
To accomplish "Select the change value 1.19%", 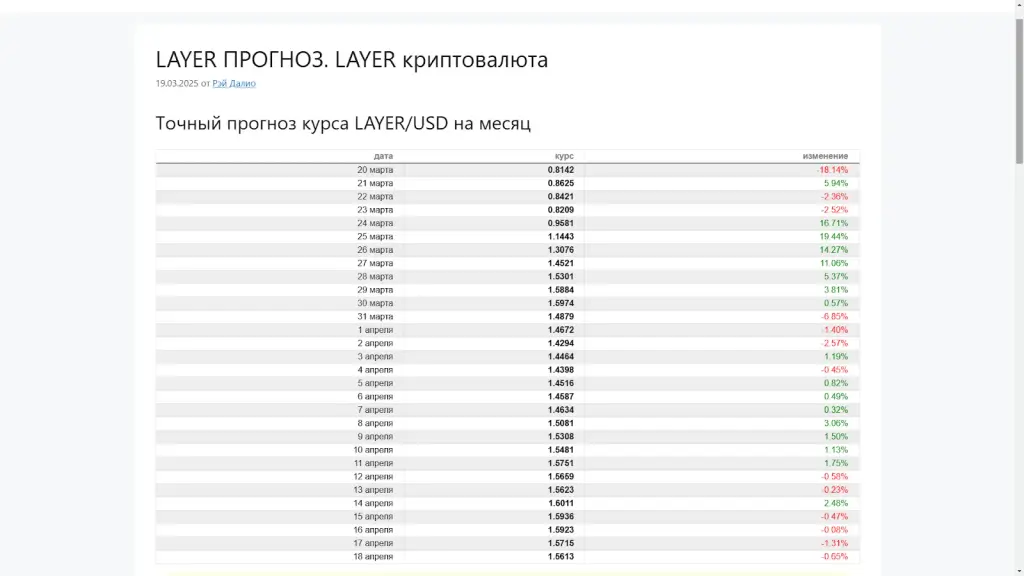I will point(836,357).
